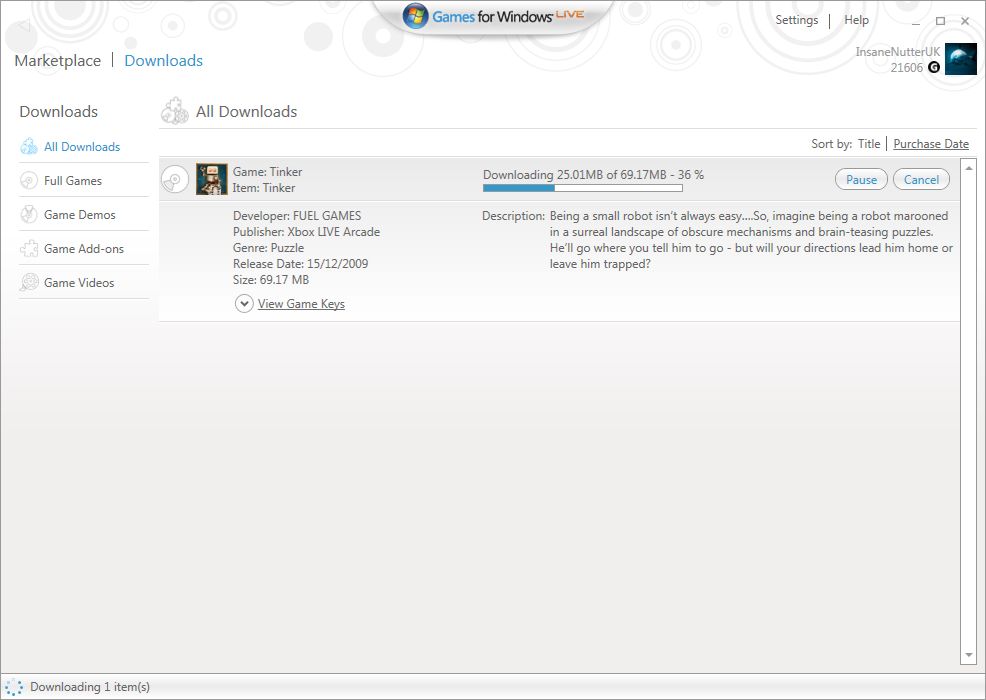986x700 pixels.
Task: Cancel the Tinker download
Action: (921, 179)
